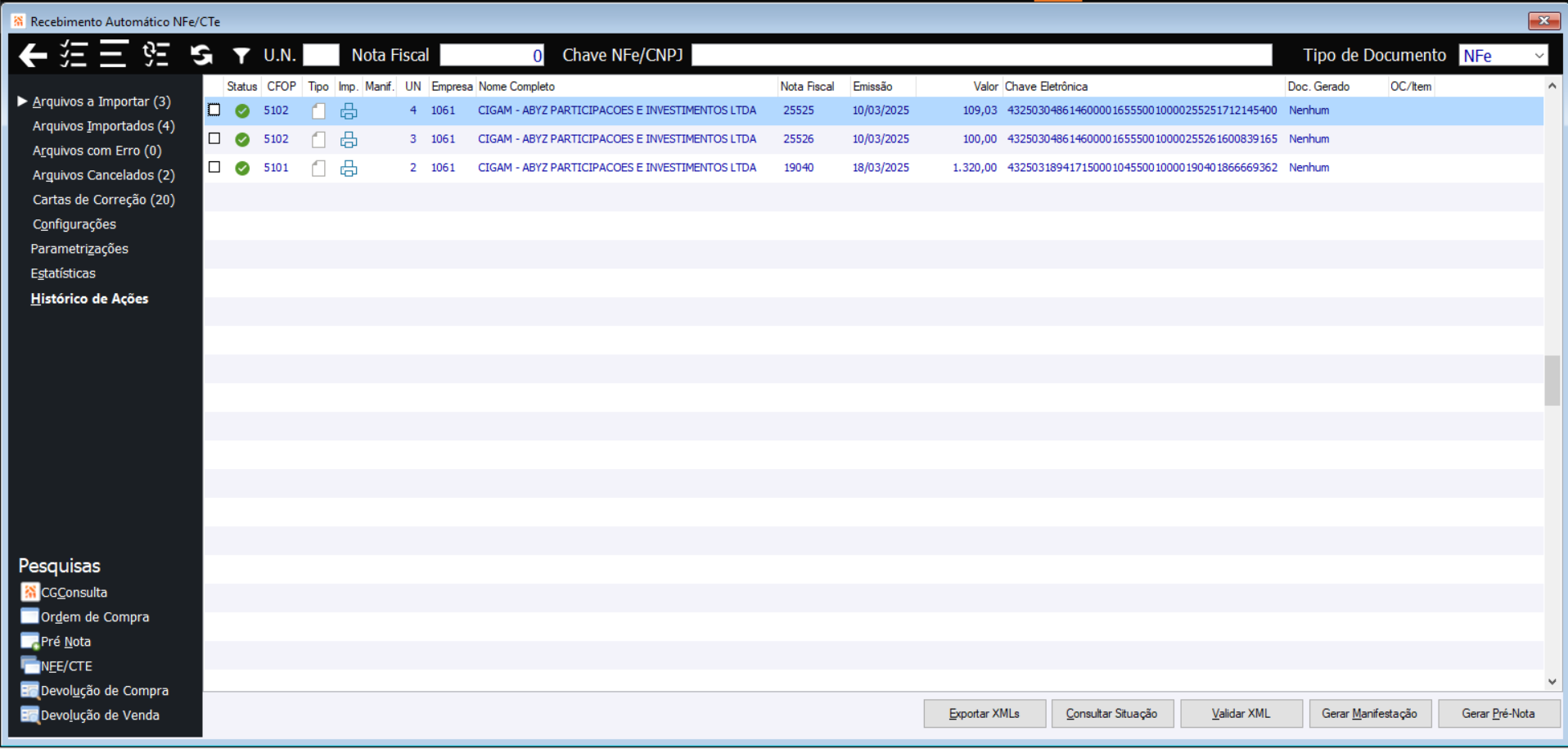Open Parametrizações in the sidebar

[79, 249]
